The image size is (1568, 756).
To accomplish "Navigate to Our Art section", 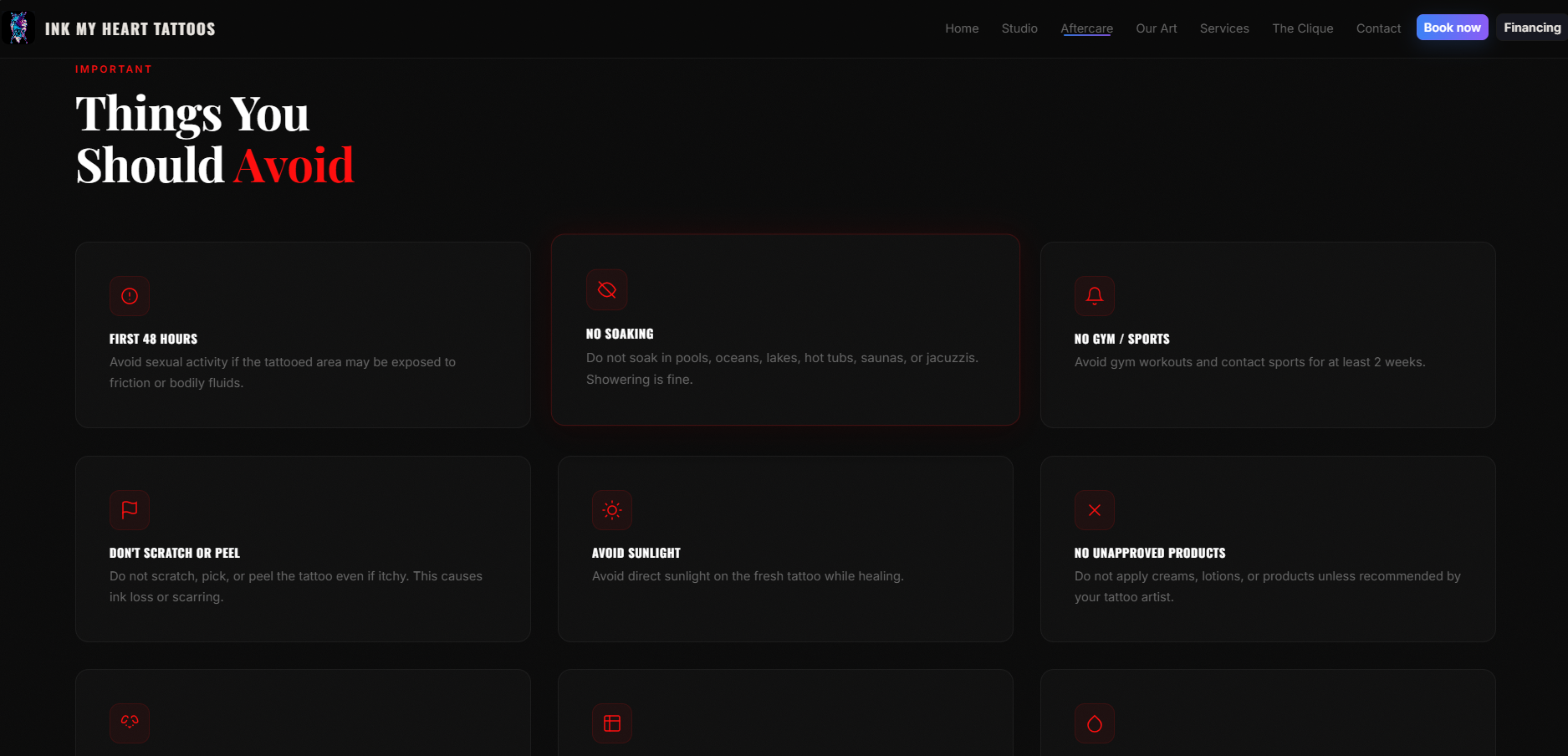I will [1156, 28].
